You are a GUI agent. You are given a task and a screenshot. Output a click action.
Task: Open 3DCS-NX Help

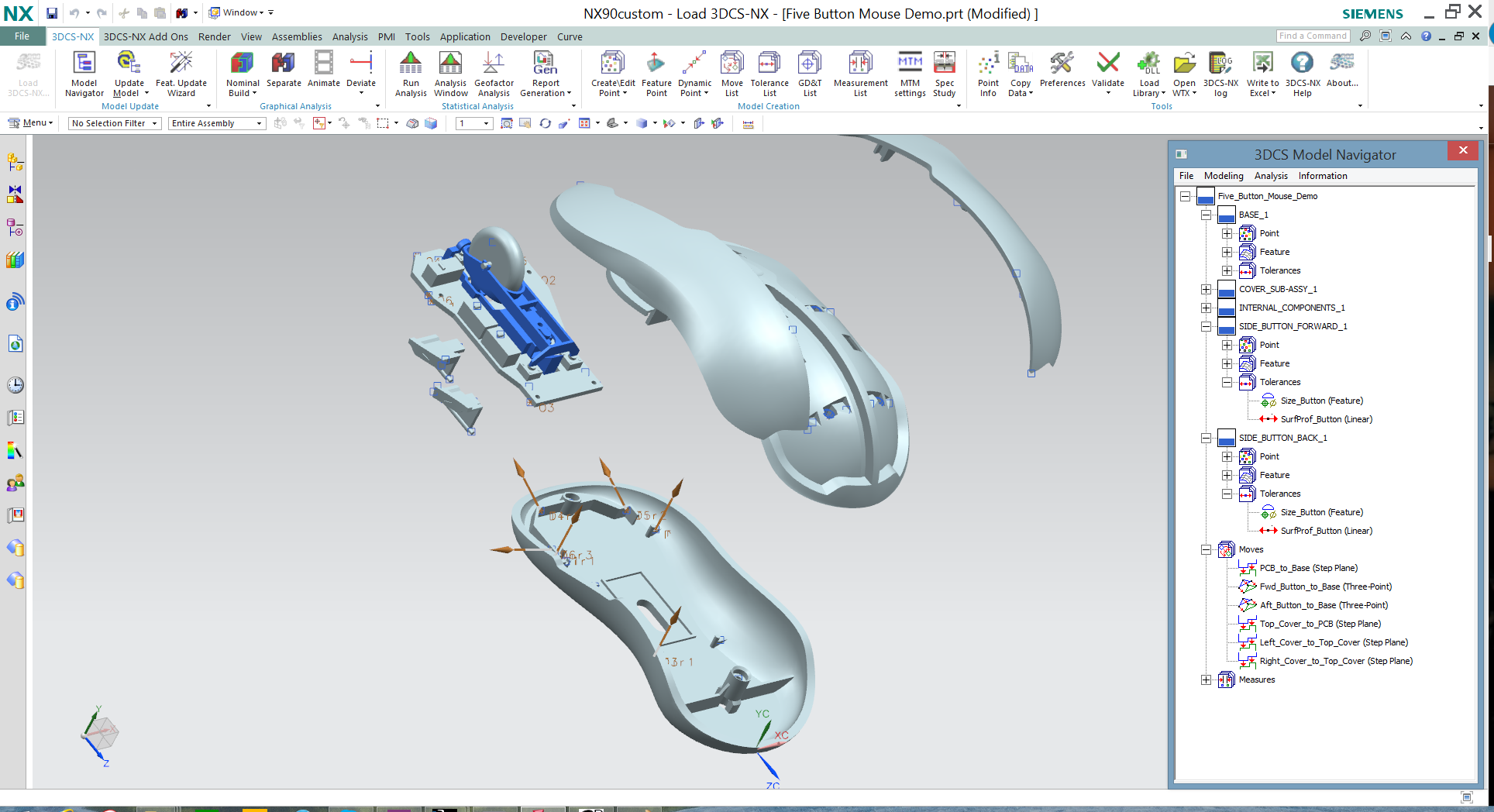[1302, 74]
